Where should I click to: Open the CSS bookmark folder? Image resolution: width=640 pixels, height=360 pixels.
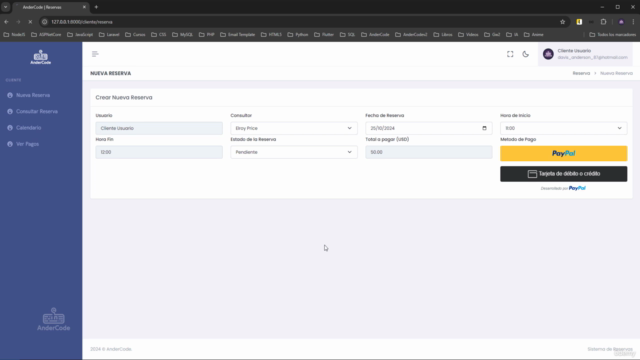point(159,35)
